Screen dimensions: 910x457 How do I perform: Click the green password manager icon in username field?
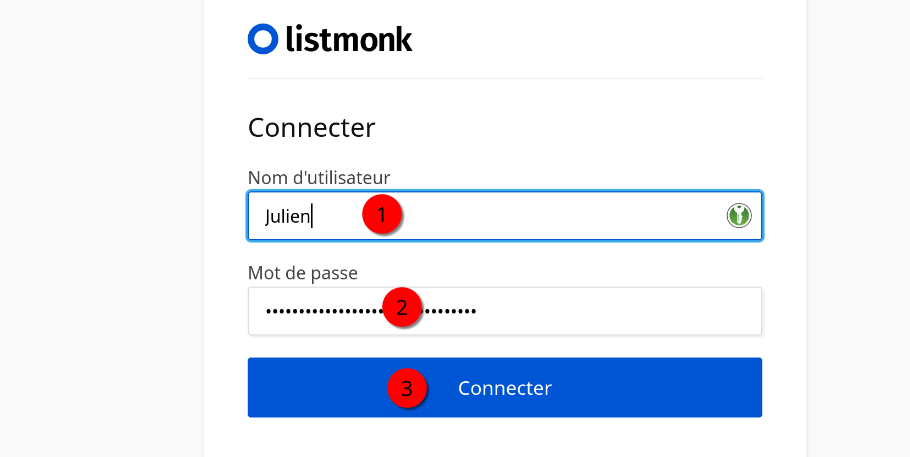coord(739,215)
